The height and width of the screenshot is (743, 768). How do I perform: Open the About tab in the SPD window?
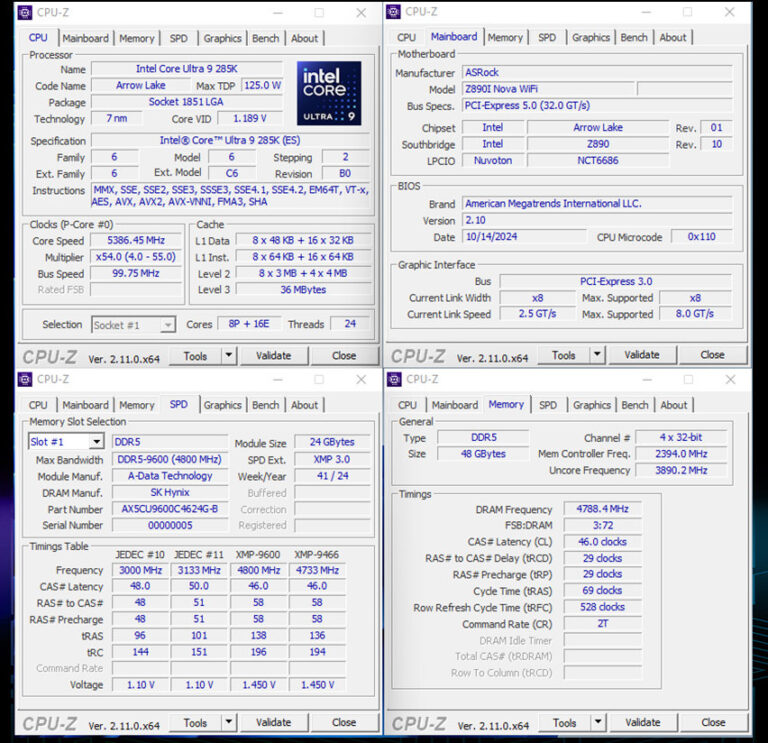[x=305, y=405]
